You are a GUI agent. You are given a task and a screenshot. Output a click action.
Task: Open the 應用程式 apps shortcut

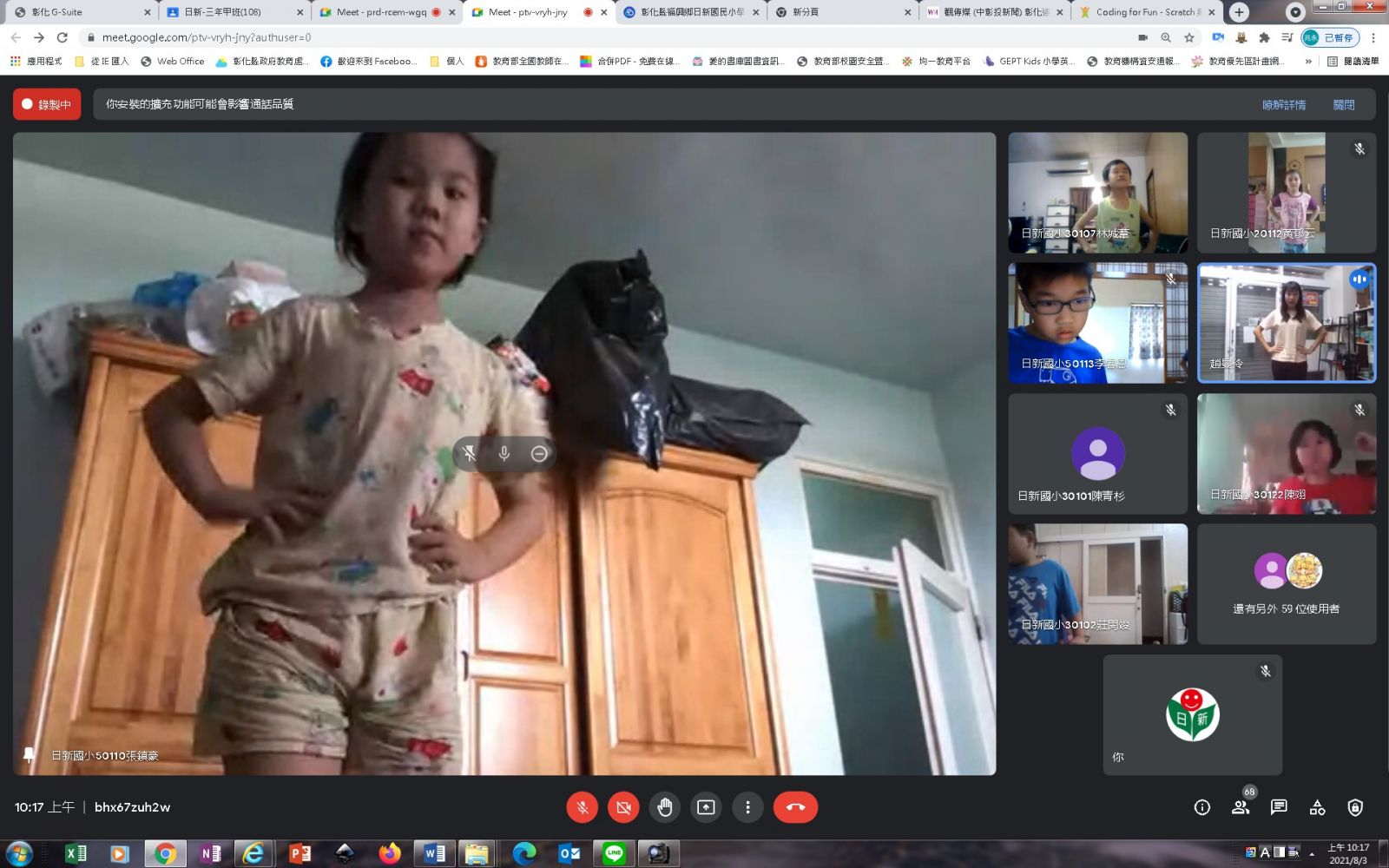point(36,61)
